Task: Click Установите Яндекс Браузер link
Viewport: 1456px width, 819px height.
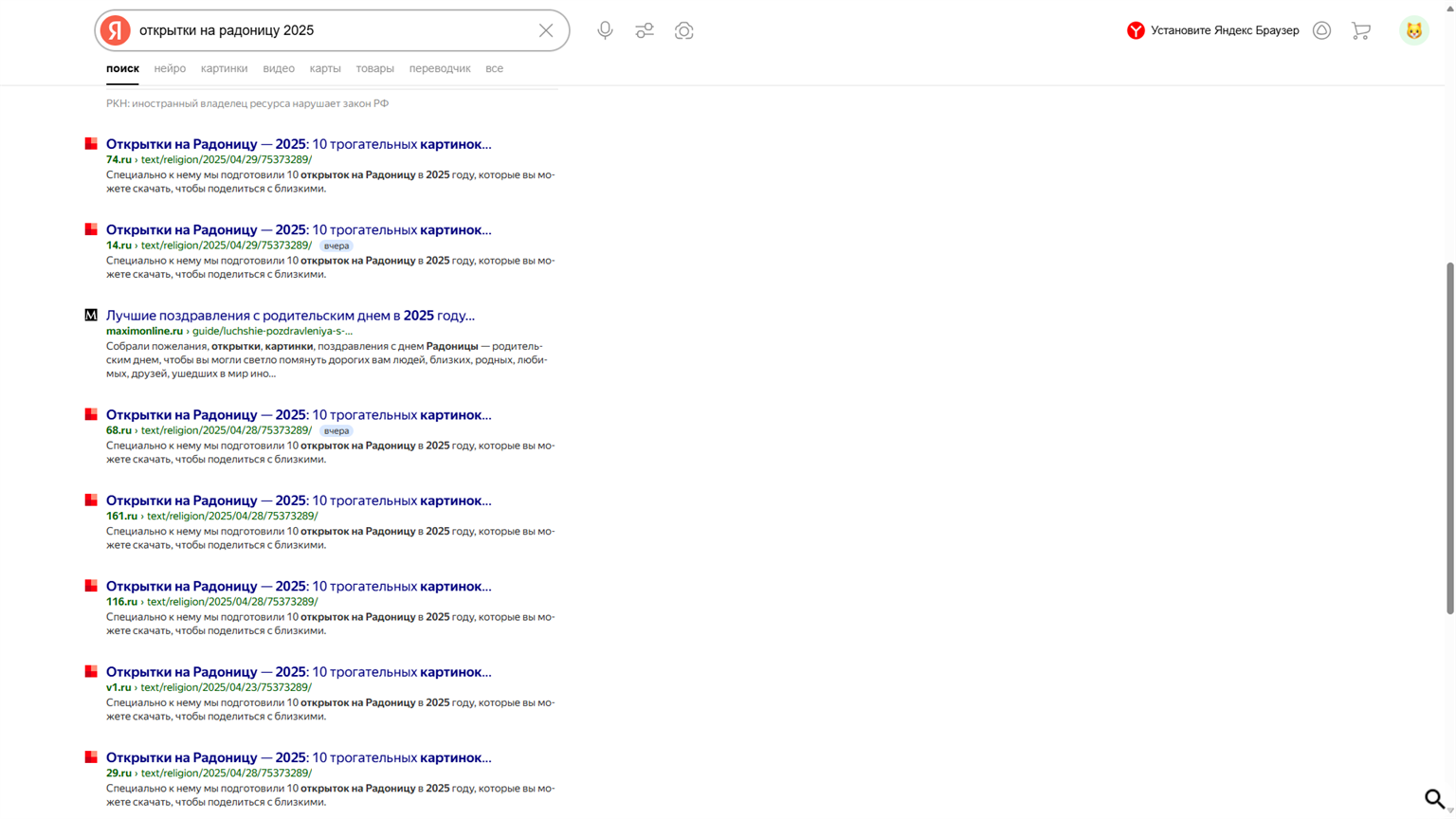Action: pos(1225,30)
